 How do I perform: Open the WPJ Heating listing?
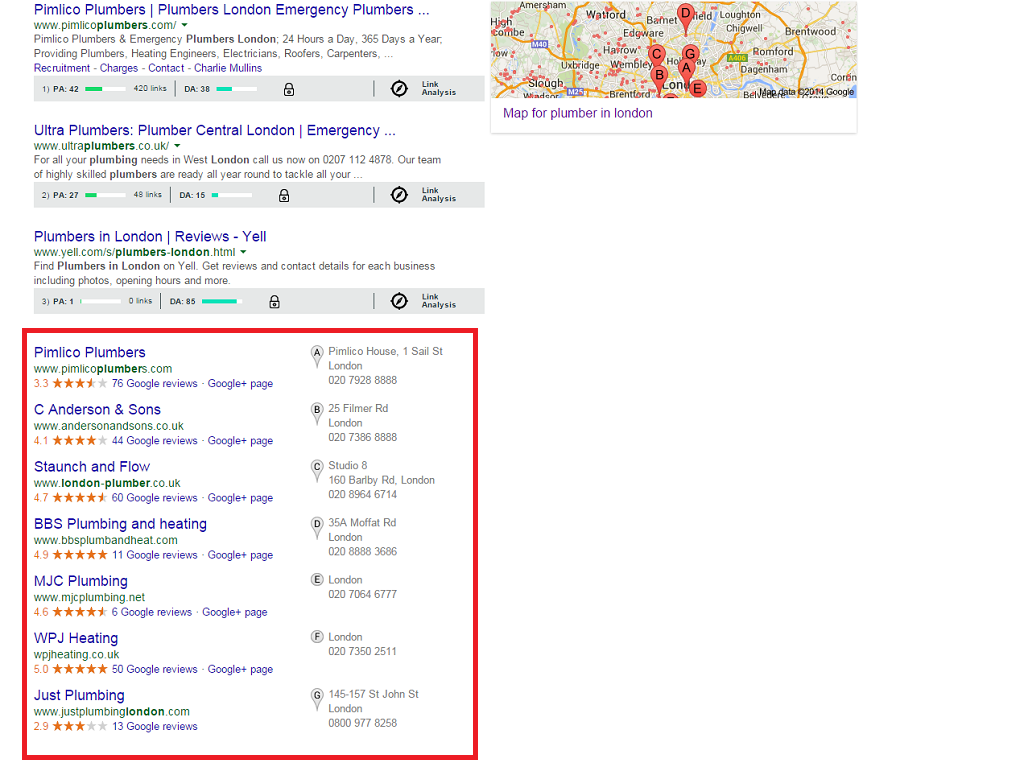(x=76, y=638)
